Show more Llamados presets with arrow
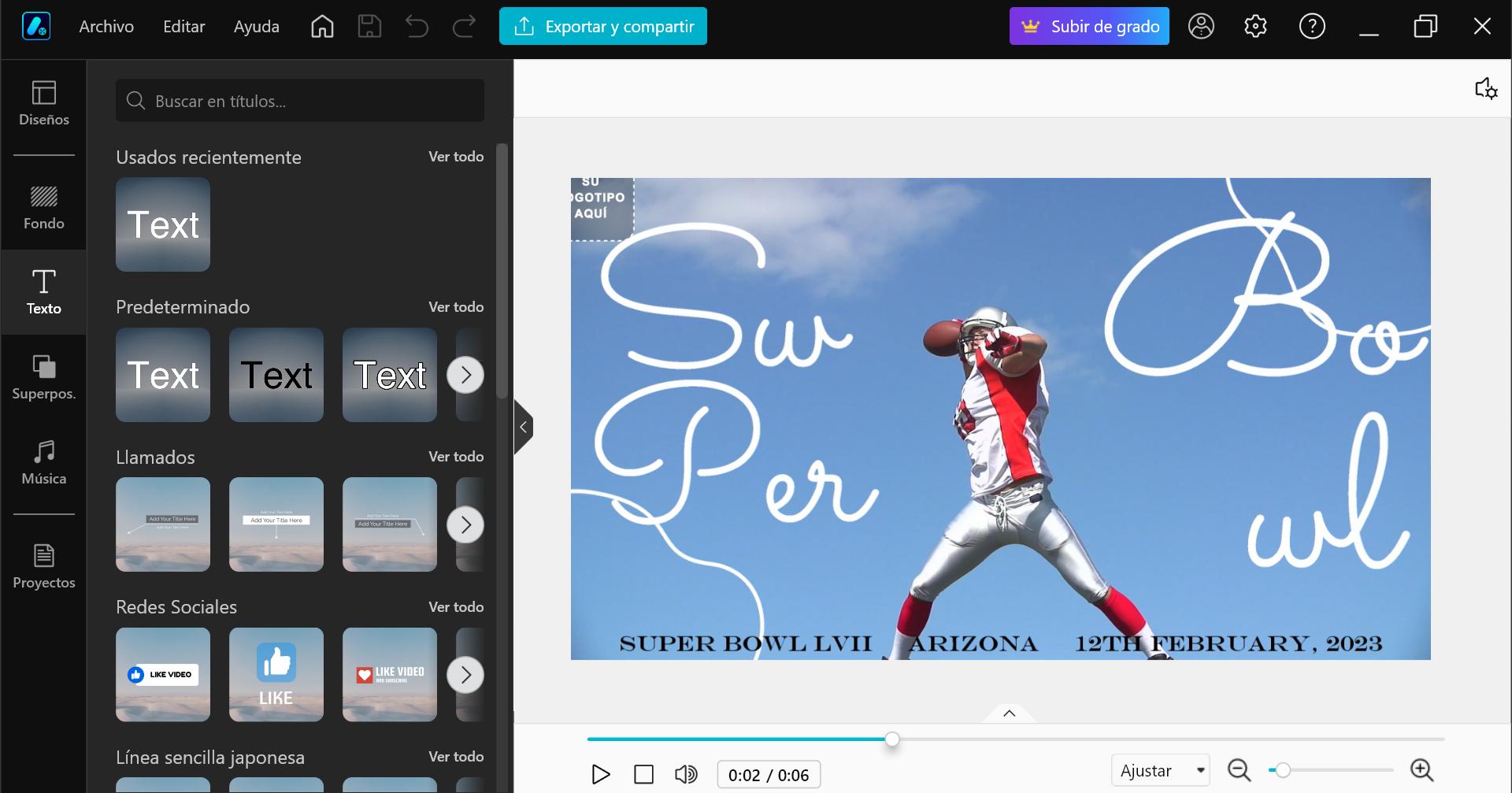This screenshot has width=1512, height=793. (x=465, y=524)
